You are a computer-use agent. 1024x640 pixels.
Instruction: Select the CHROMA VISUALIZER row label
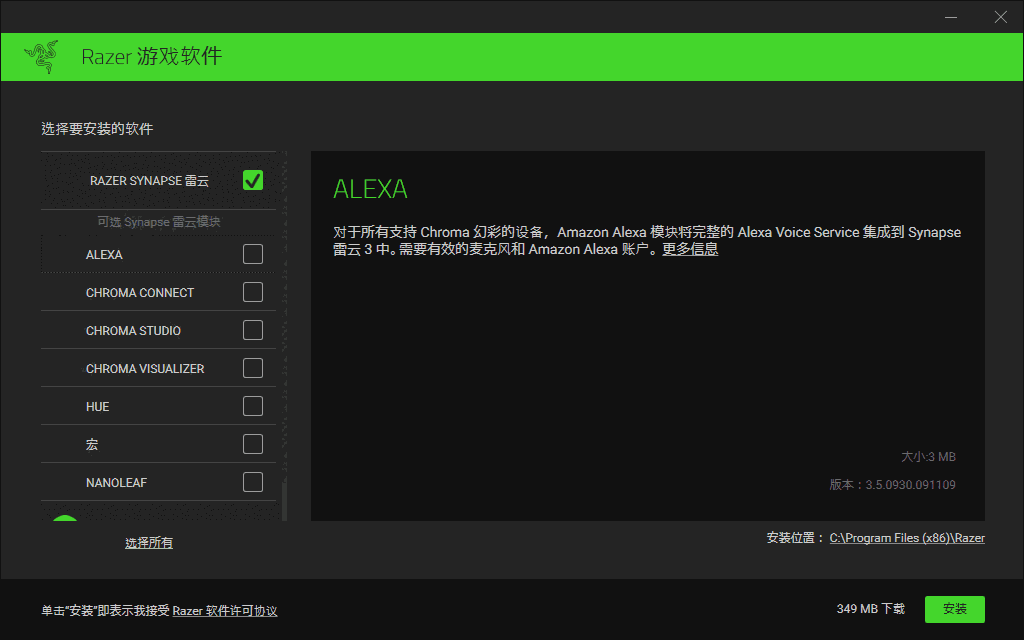[x=145, y=369]
